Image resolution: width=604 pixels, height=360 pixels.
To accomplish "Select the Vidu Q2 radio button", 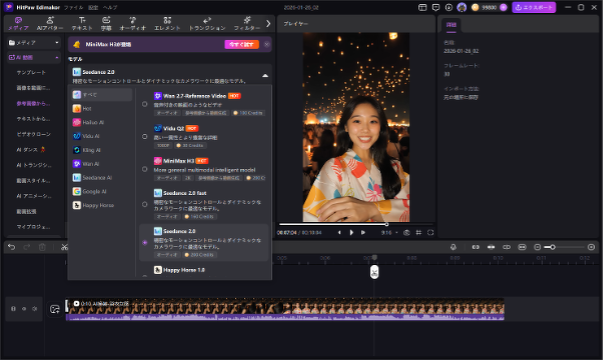I will pyautogui.click(x=145, y=136).
